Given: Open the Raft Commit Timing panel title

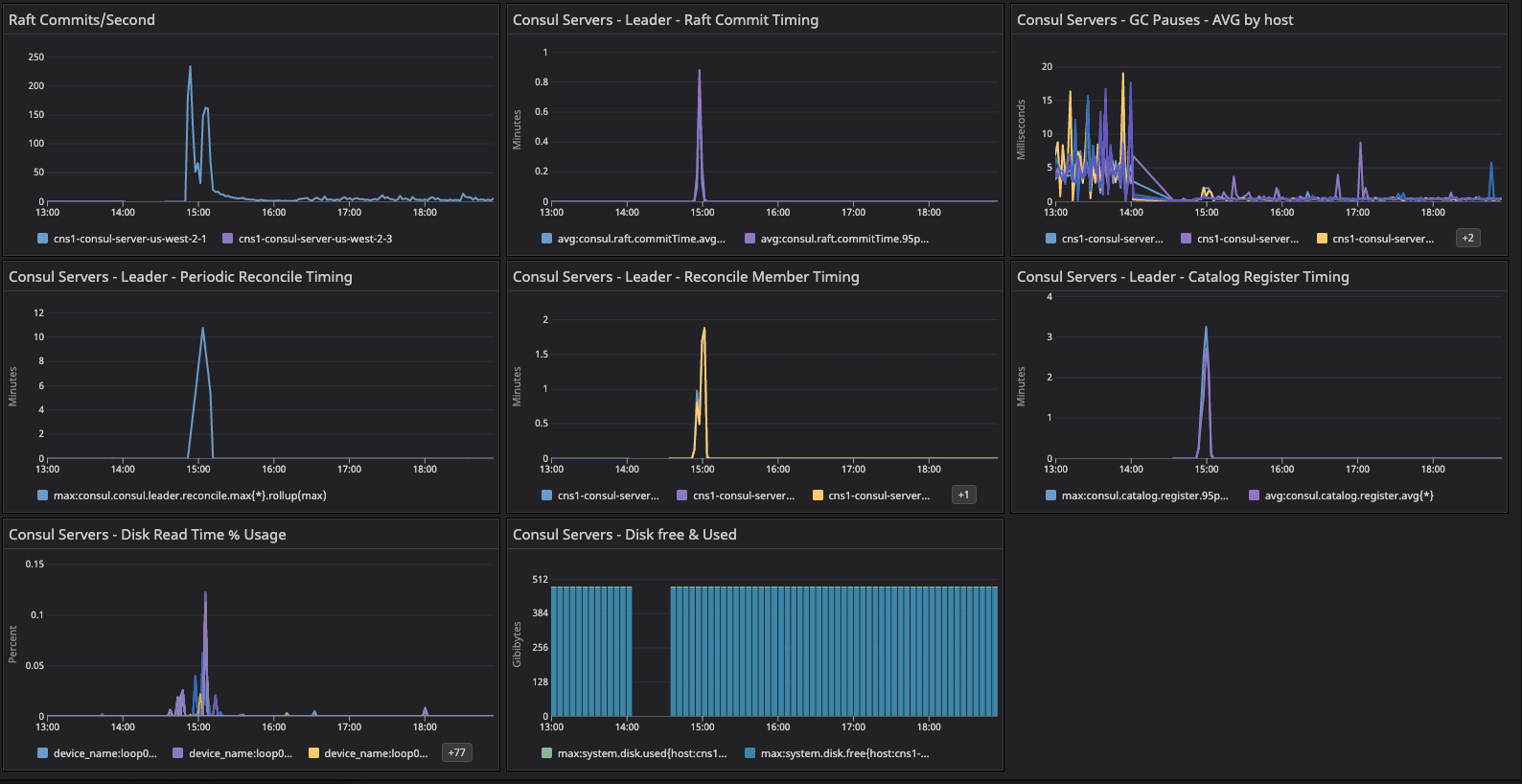Looking at the screenshot, I should (665, 20).
